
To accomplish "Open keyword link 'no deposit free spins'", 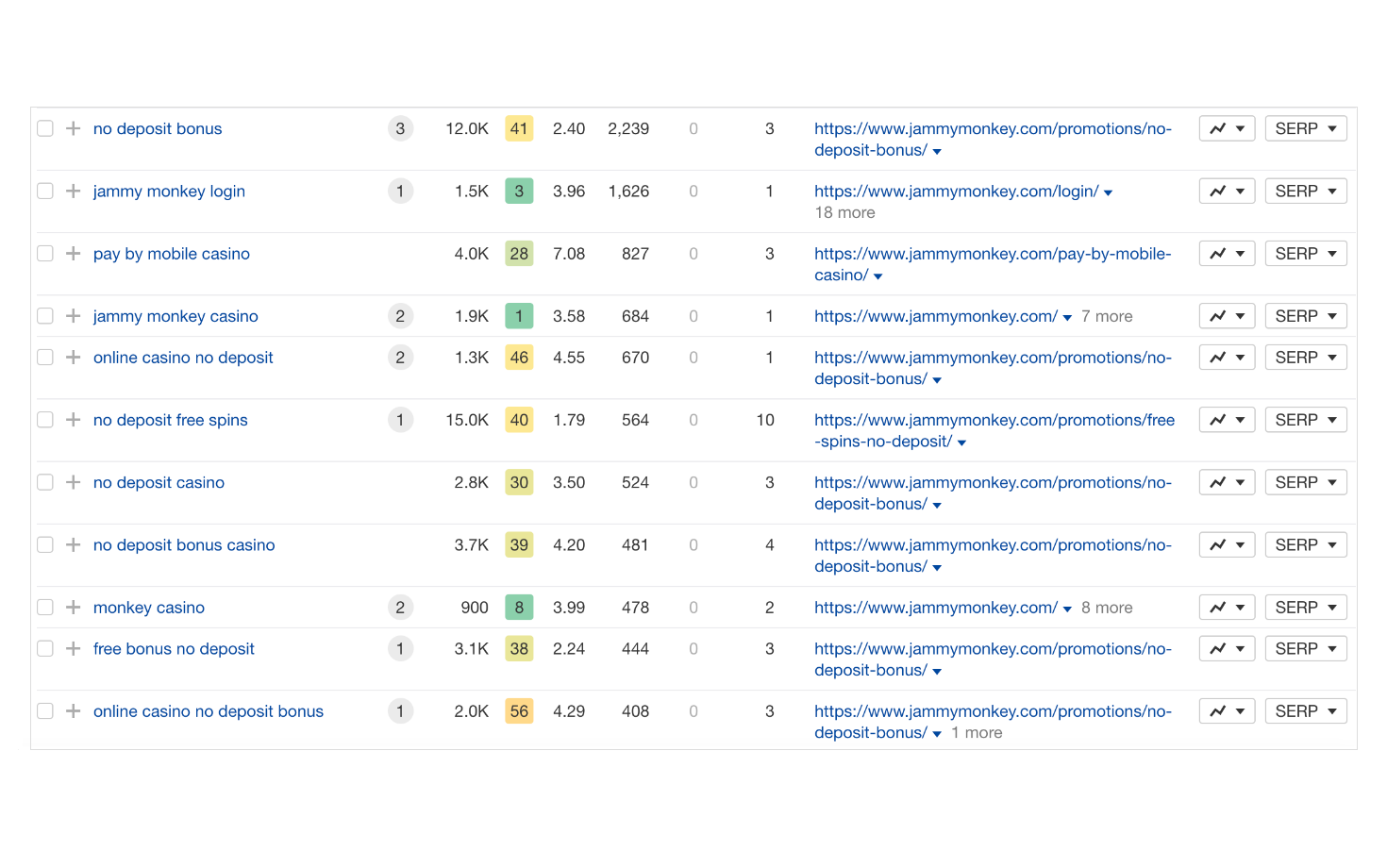I will click(171, 420).
